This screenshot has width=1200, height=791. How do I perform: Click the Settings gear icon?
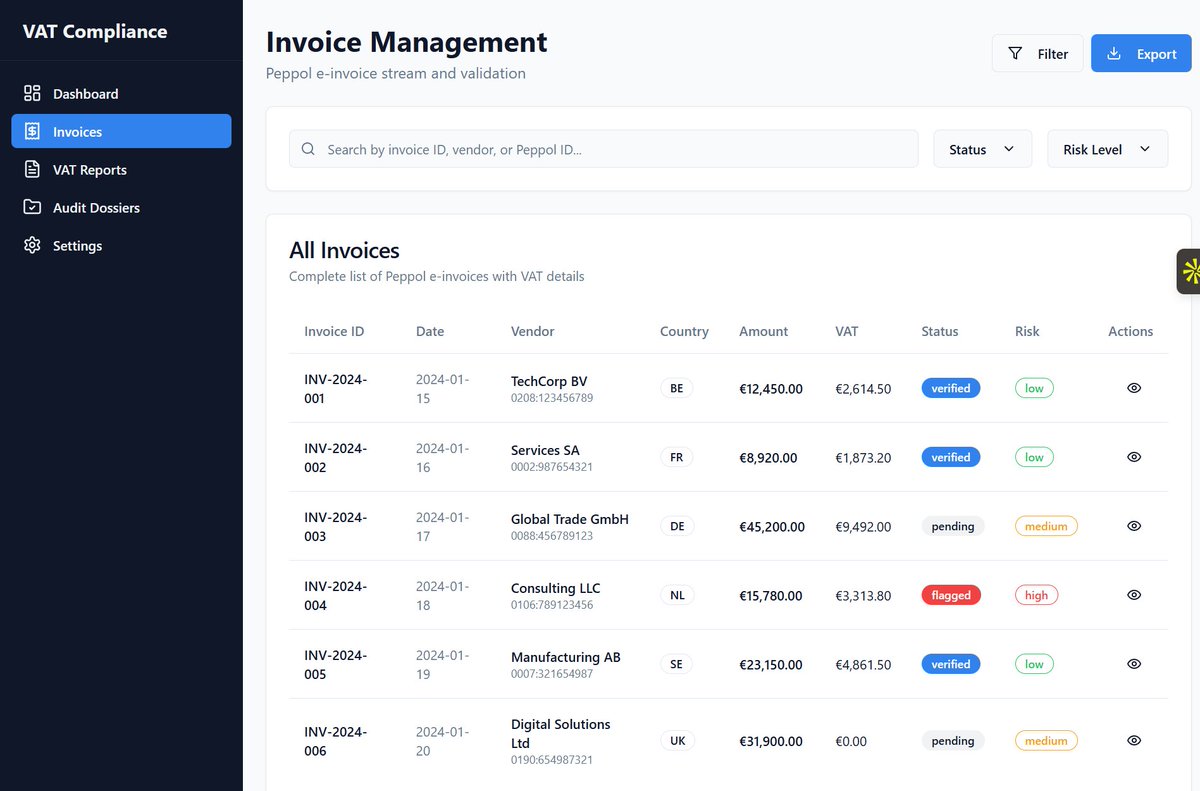click(x=32, y=245)
